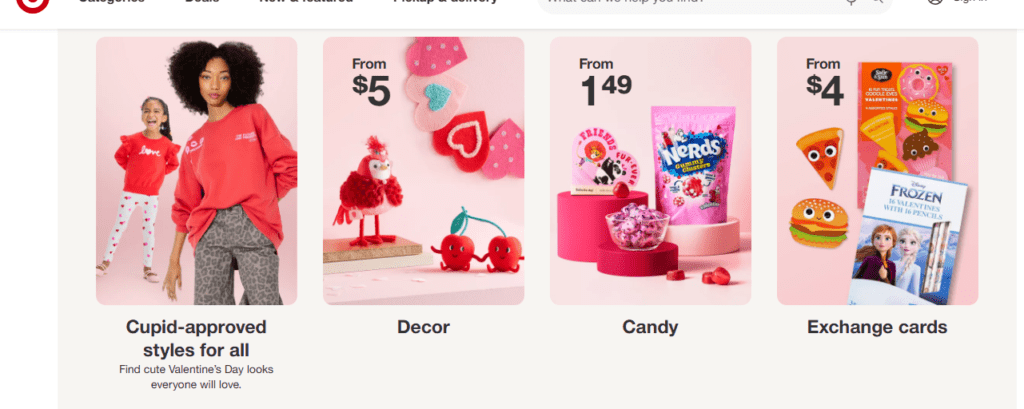Click the Decor title link
The height and width of the screenshot is (409, 1024).
pyautogui.click(x=423, y=327)
